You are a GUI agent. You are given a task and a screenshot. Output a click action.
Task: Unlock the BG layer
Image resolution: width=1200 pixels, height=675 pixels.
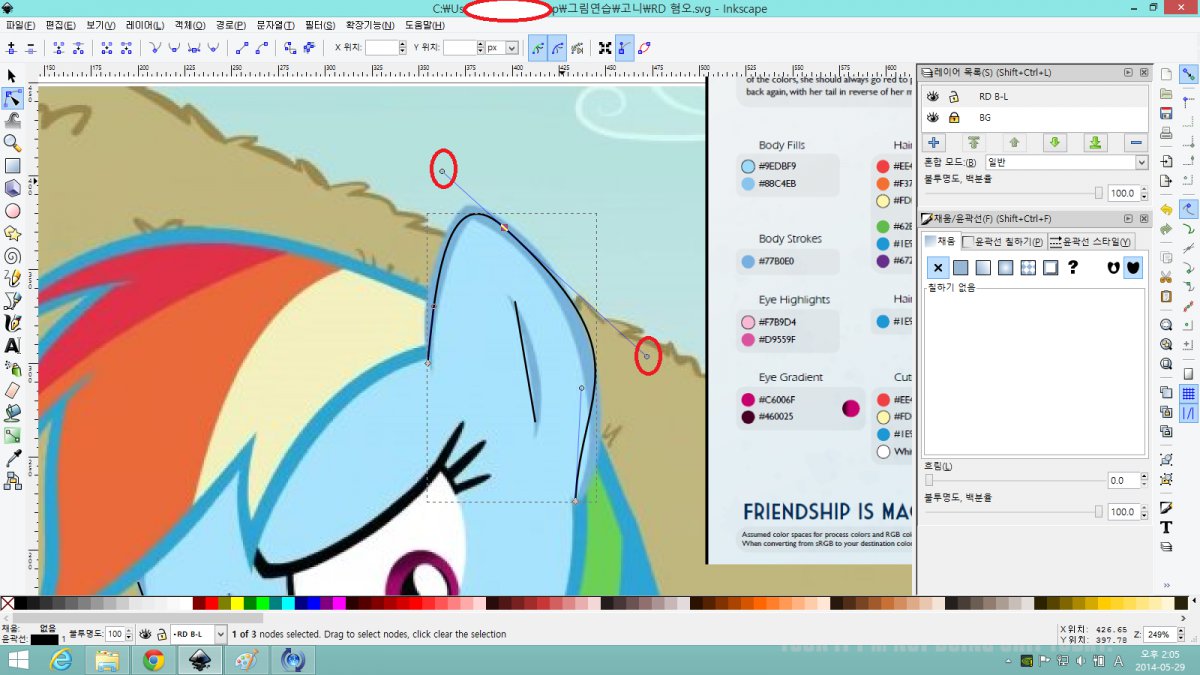coord(954,117)
